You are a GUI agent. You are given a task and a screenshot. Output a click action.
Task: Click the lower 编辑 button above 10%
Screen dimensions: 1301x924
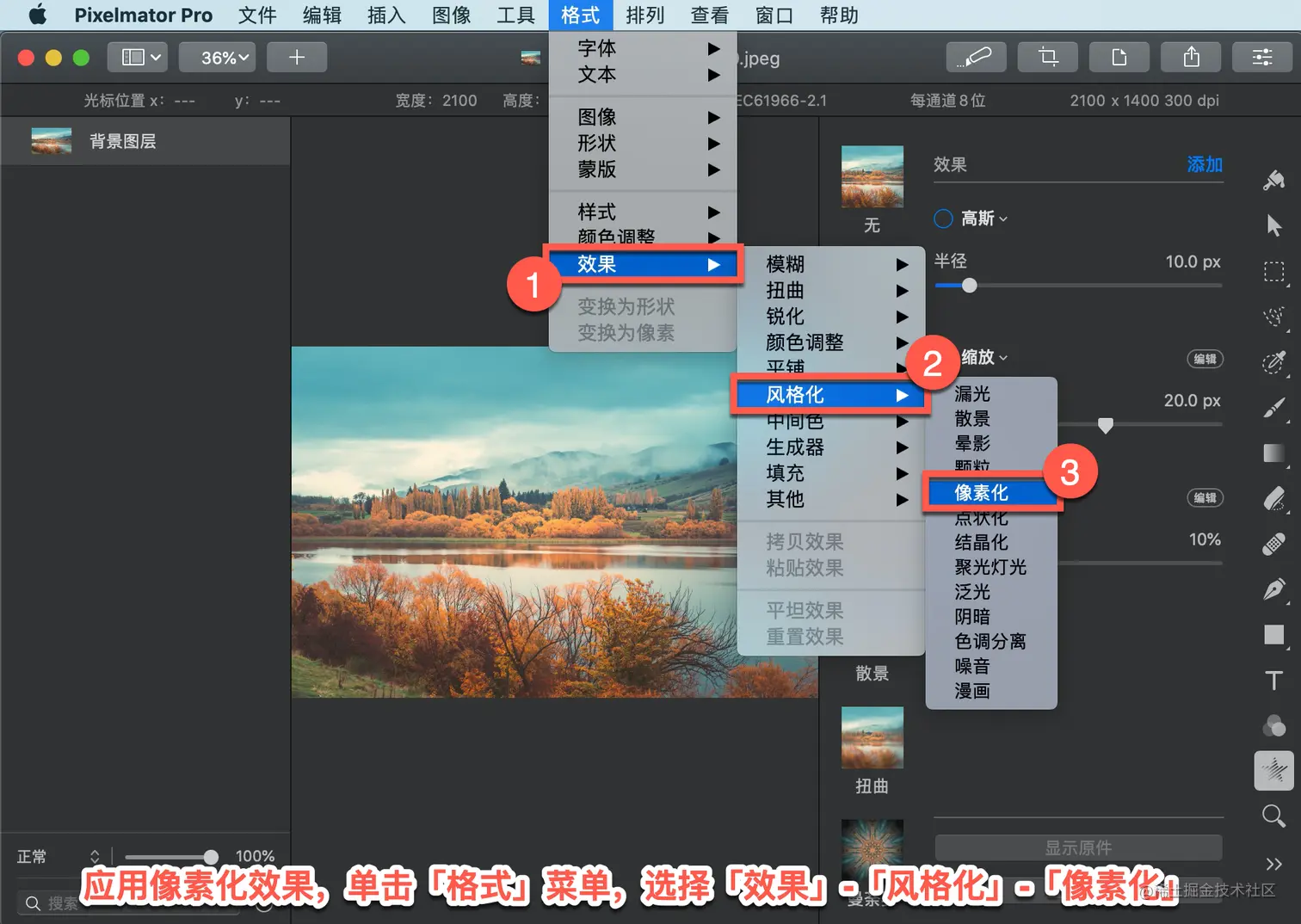[x=1205, y=497]
